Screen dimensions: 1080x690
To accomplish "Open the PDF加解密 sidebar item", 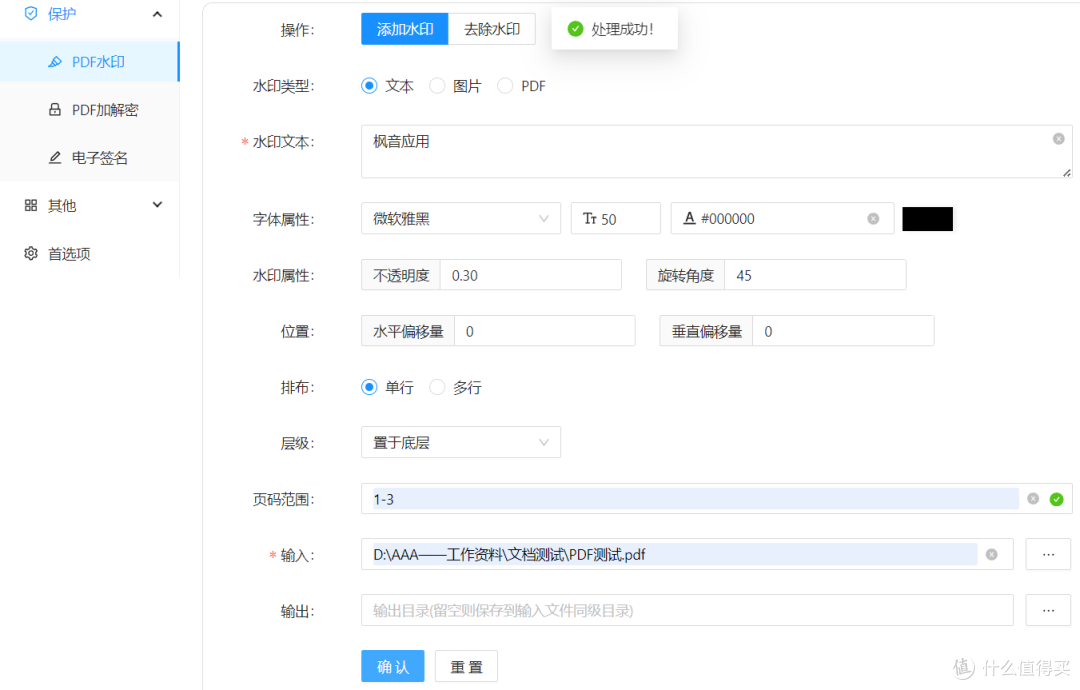I will point(90,109).
